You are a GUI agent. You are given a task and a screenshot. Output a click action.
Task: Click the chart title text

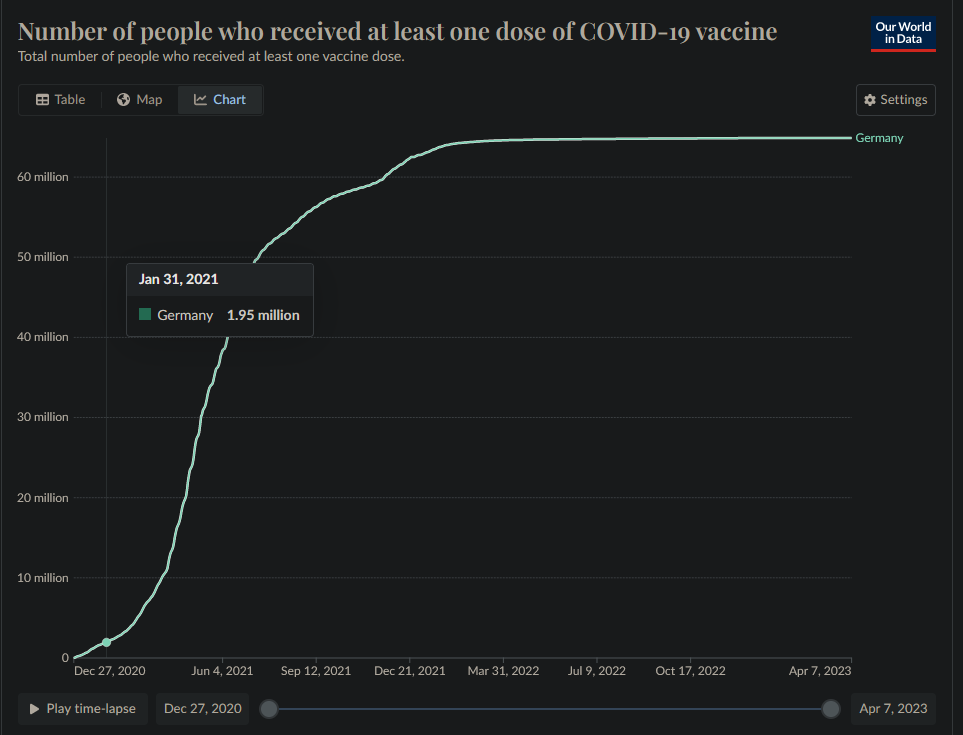point(397,31)
